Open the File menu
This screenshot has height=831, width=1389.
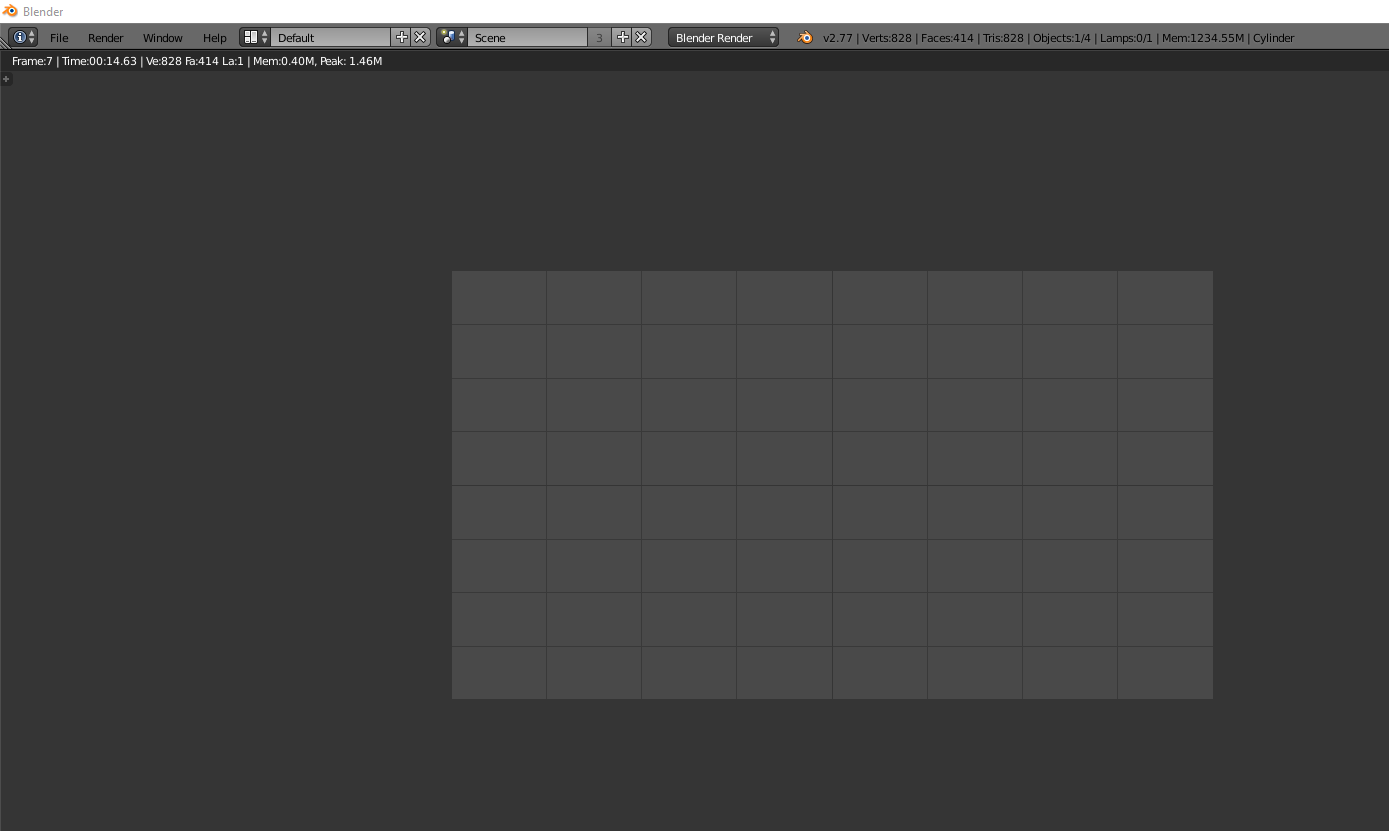click(x=59, y=37)
